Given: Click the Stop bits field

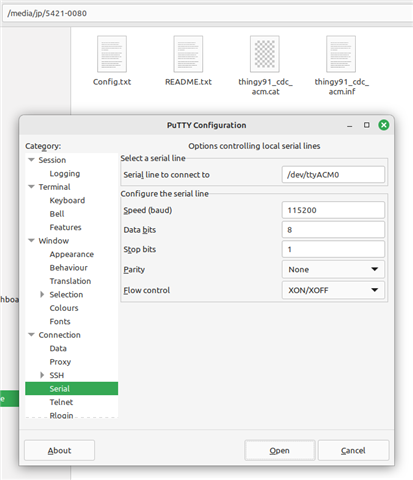Looking at the screenshot, I should click(333, 249).
